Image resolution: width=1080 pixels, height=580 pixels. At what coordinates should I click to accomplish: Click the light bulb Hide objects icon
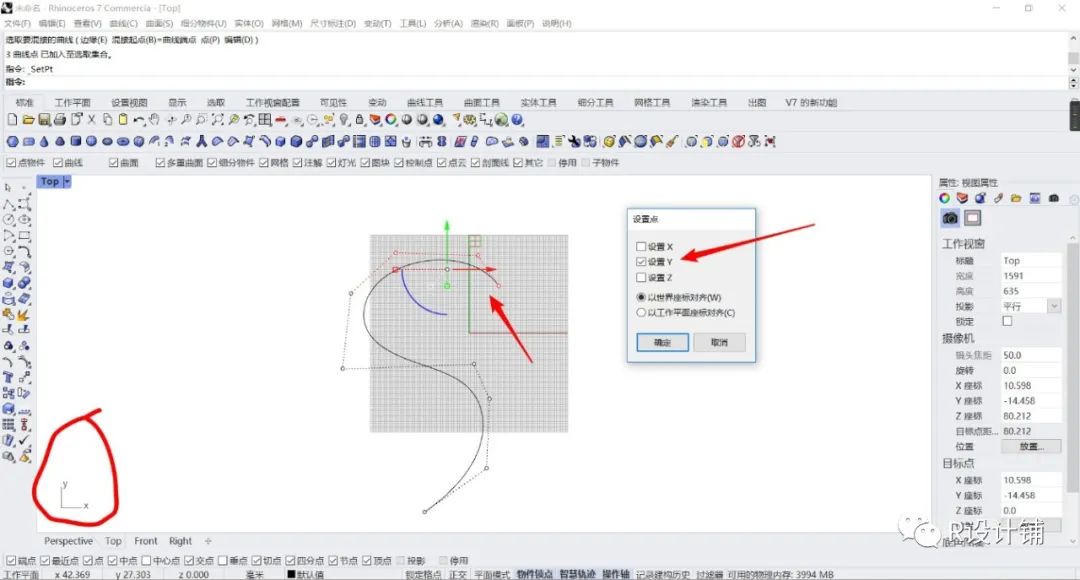(343, 120)
